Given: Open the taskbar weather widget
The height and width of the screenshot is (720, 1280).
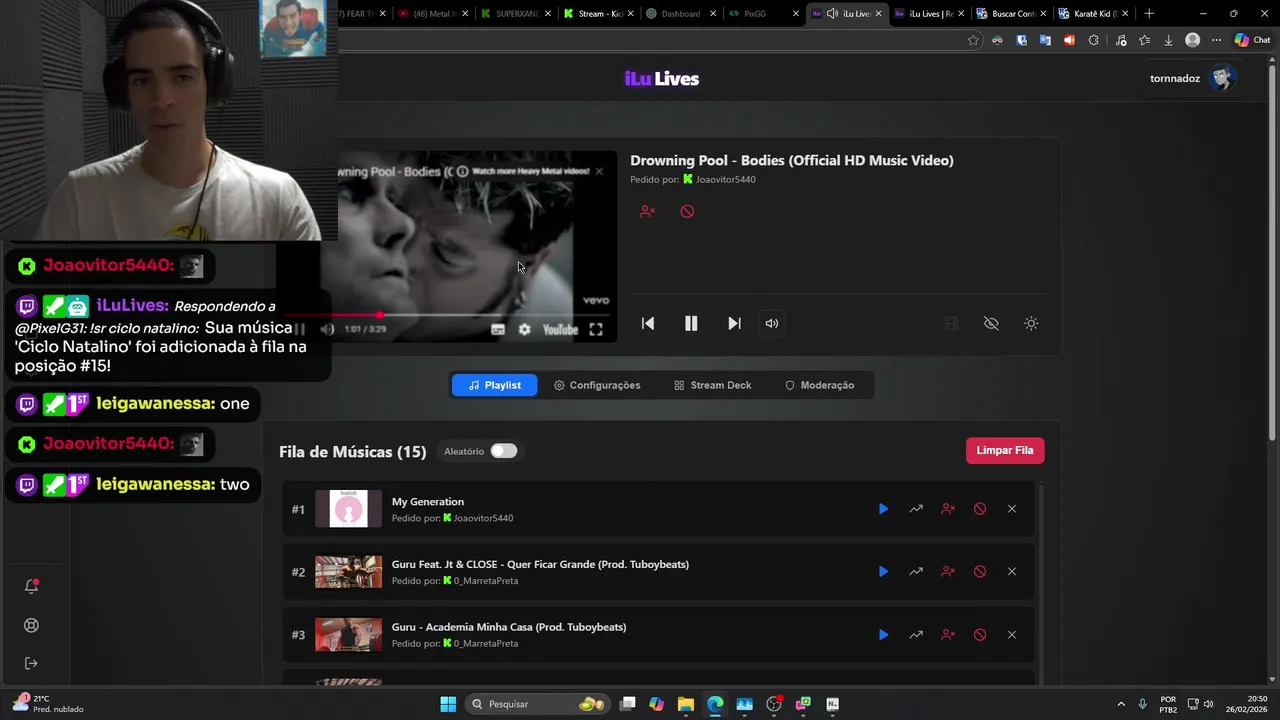Looking at the screenshot, I should pos(48,704).
